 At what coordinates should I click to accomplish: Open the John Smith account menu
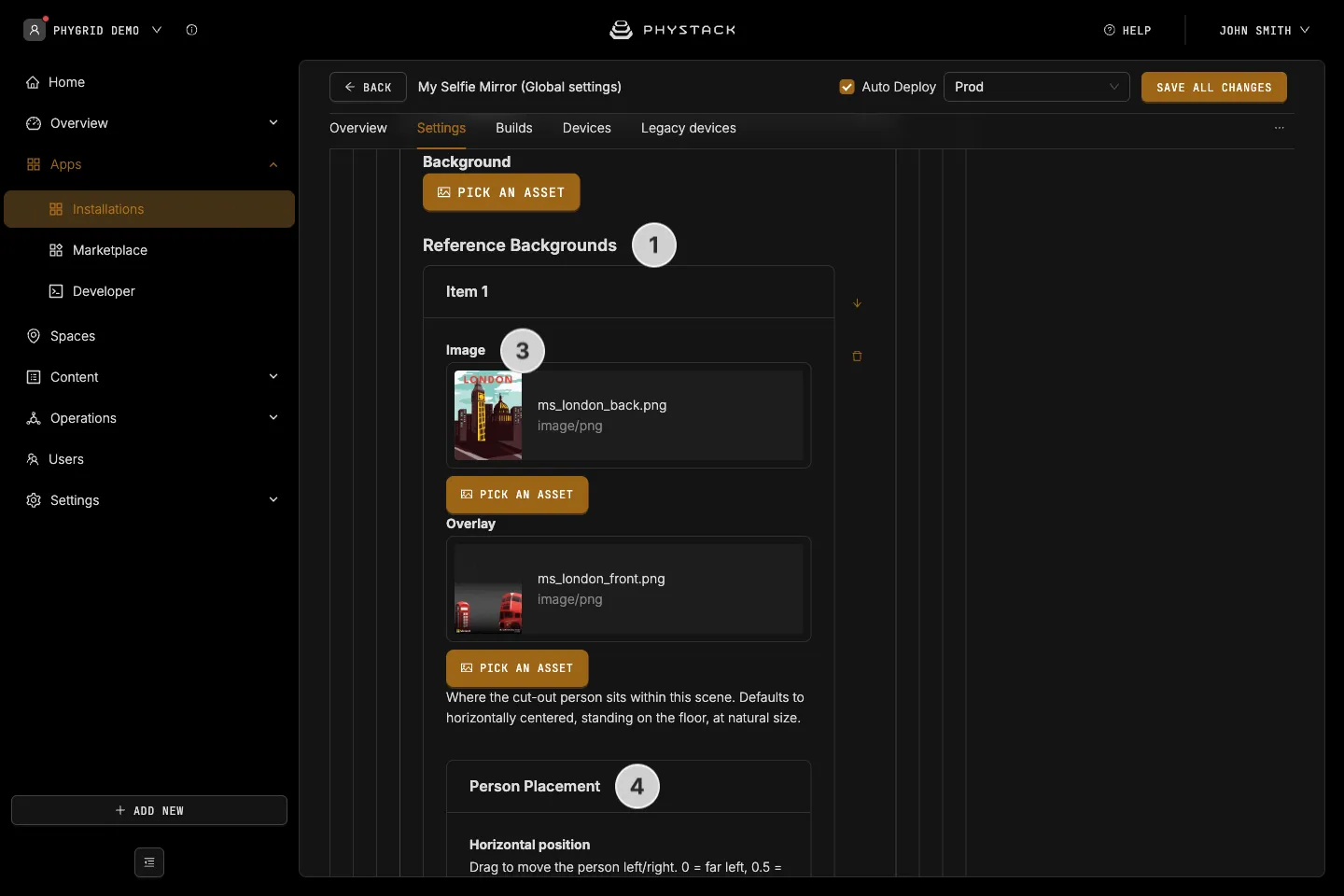1265,30
